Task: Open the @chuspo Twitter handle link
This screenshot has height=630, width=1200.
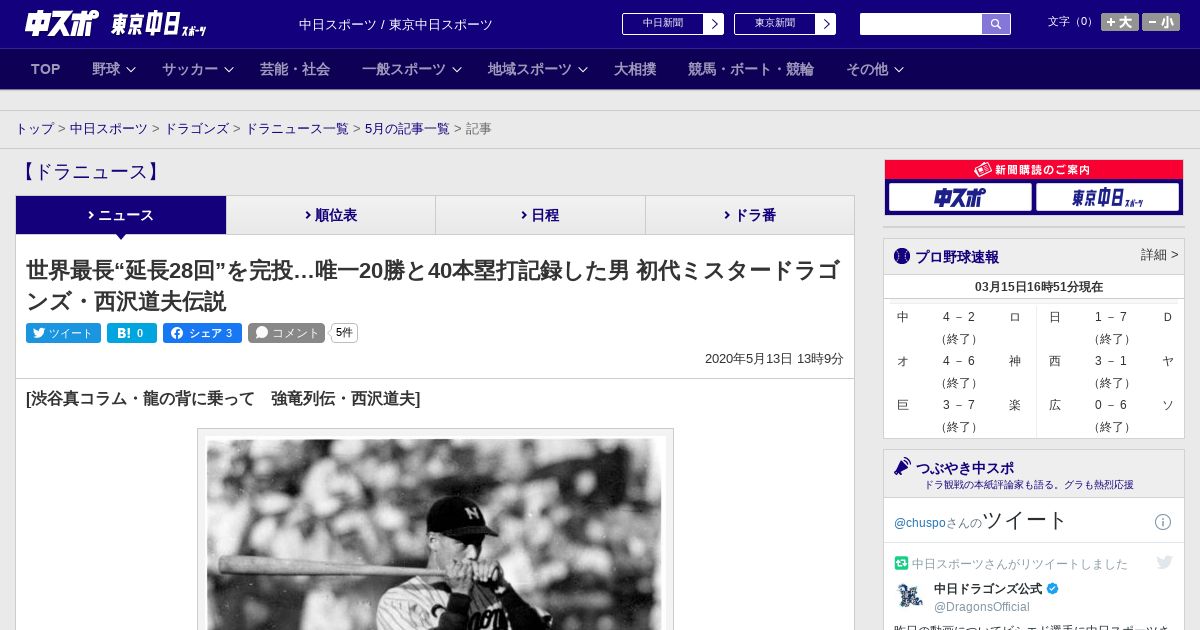Action: pyautogui.click(x=919, y=523)
